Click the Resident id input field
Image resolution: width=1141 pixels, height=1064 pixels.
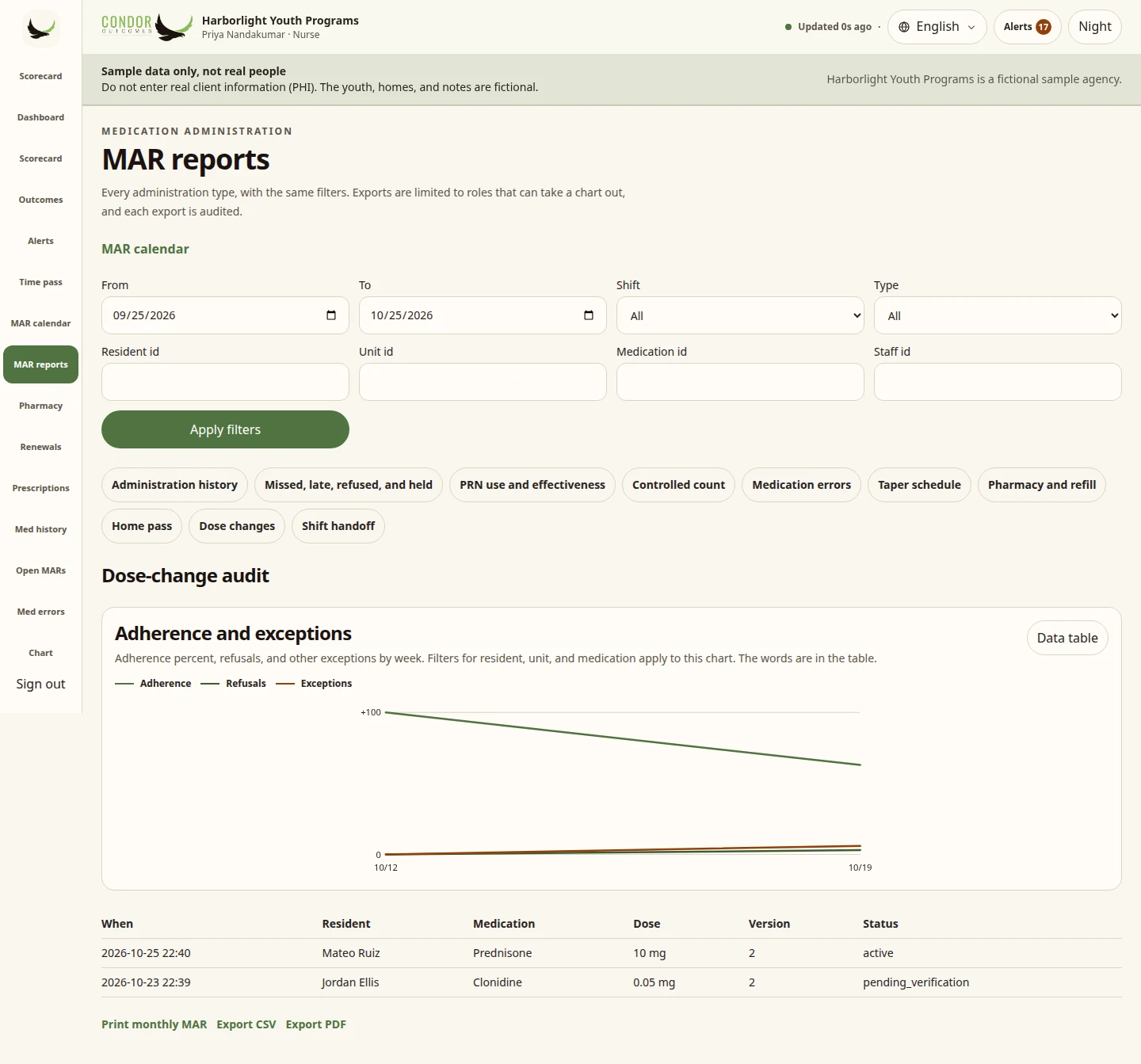click(225, 382)
